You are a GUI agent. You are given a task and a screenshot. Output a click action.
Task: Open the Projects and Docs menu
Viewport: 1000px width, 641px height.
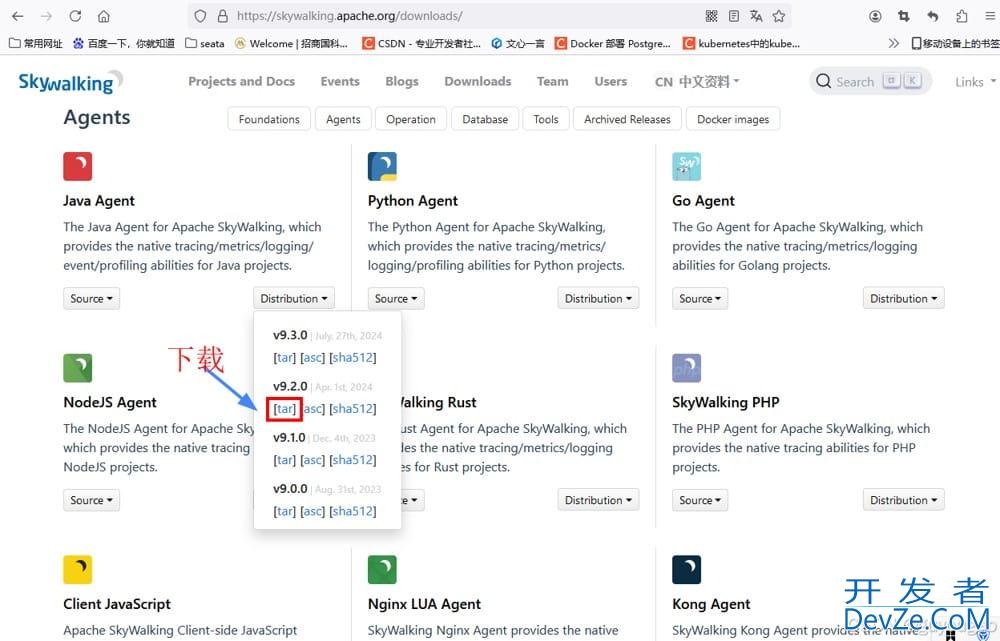coord(241,82)
